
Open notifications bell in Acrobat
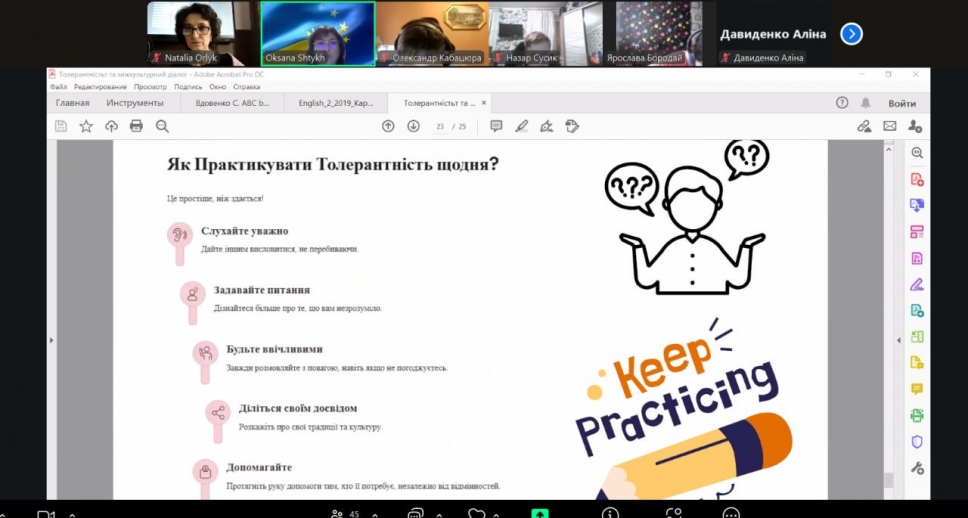(866, 103)
